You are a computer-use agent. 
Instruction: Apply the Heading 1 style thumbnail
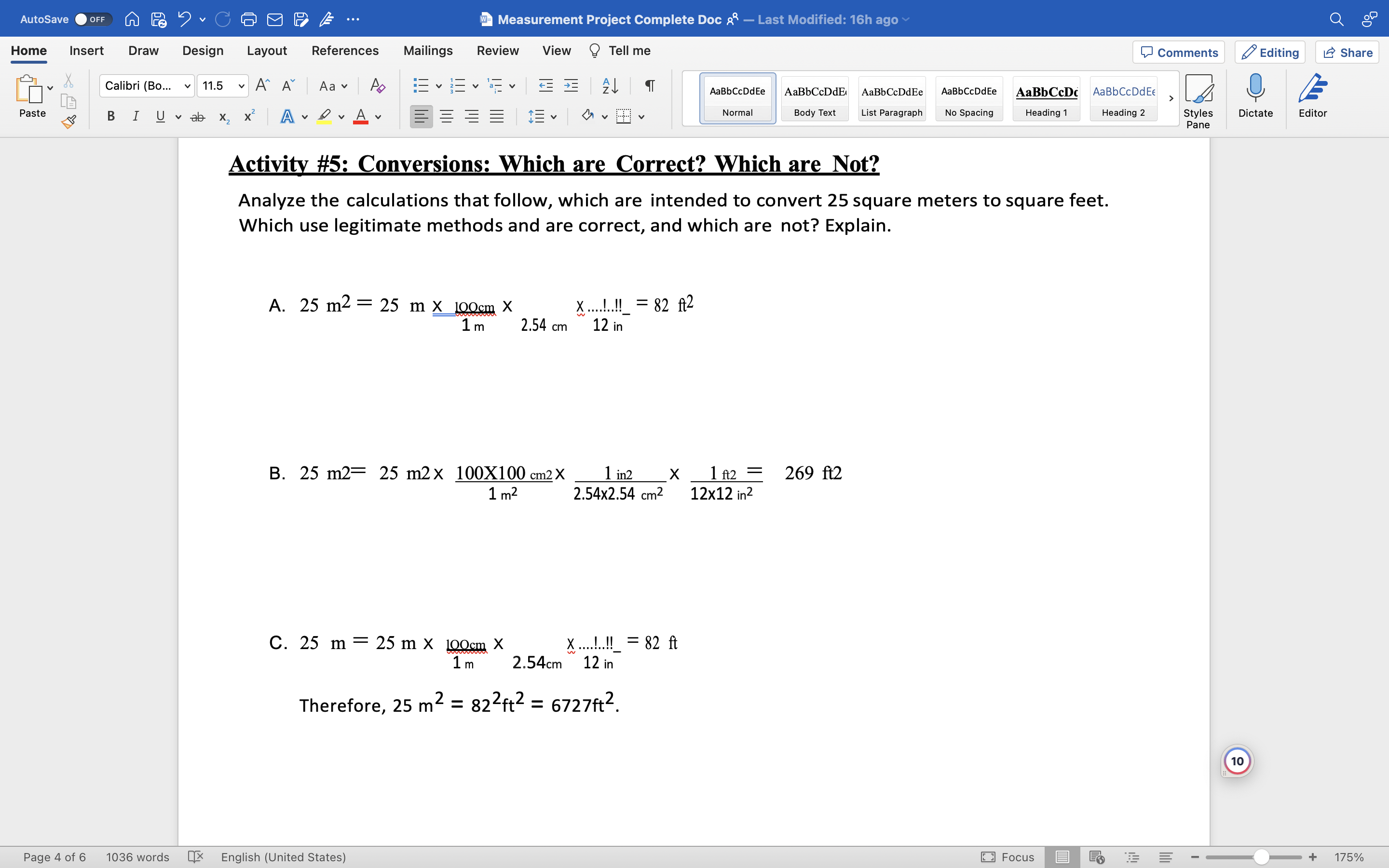(x=1046, y=98)
